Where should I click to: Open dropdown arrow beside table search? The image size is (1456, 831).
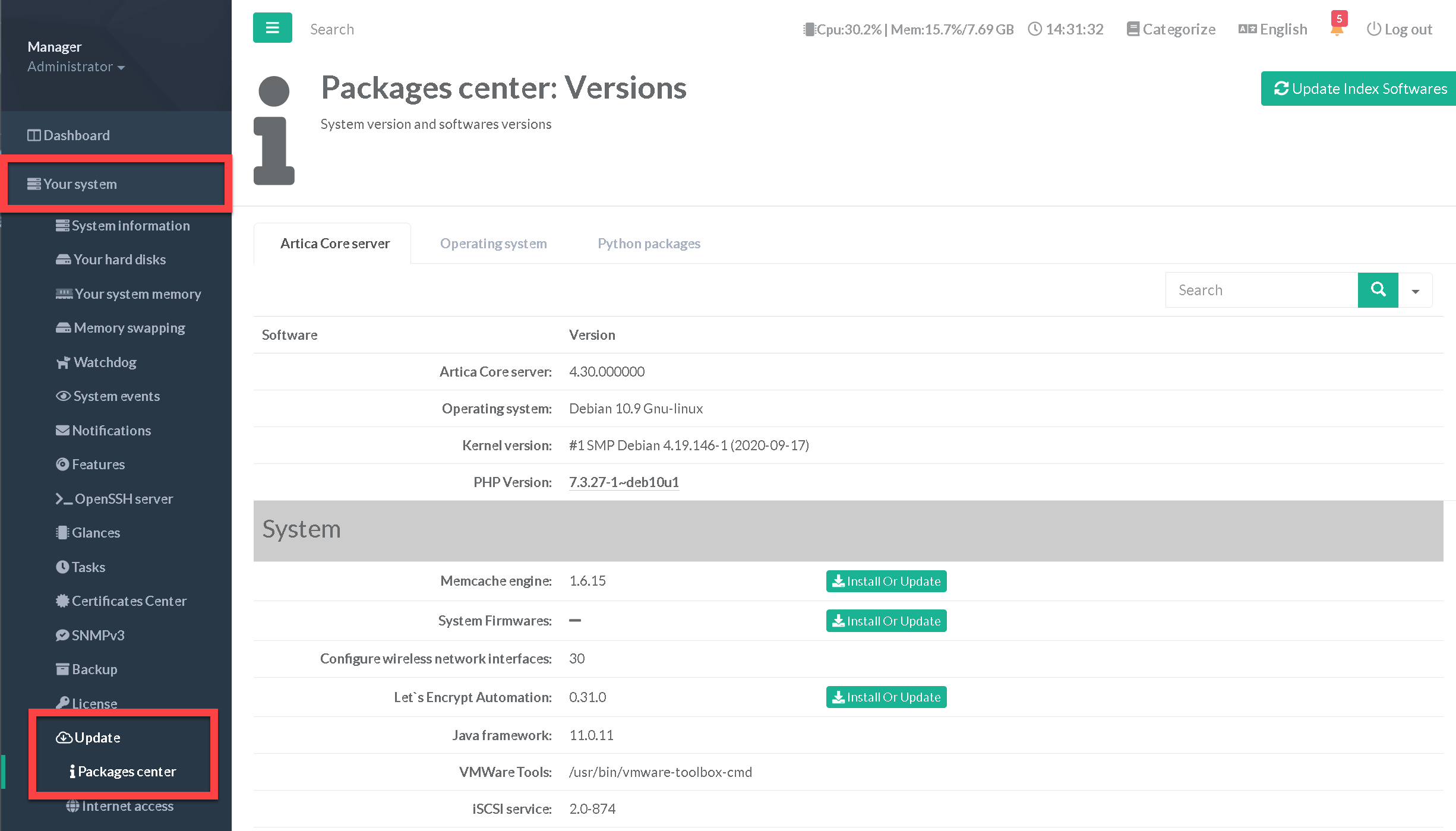[x=1415, y=291]
